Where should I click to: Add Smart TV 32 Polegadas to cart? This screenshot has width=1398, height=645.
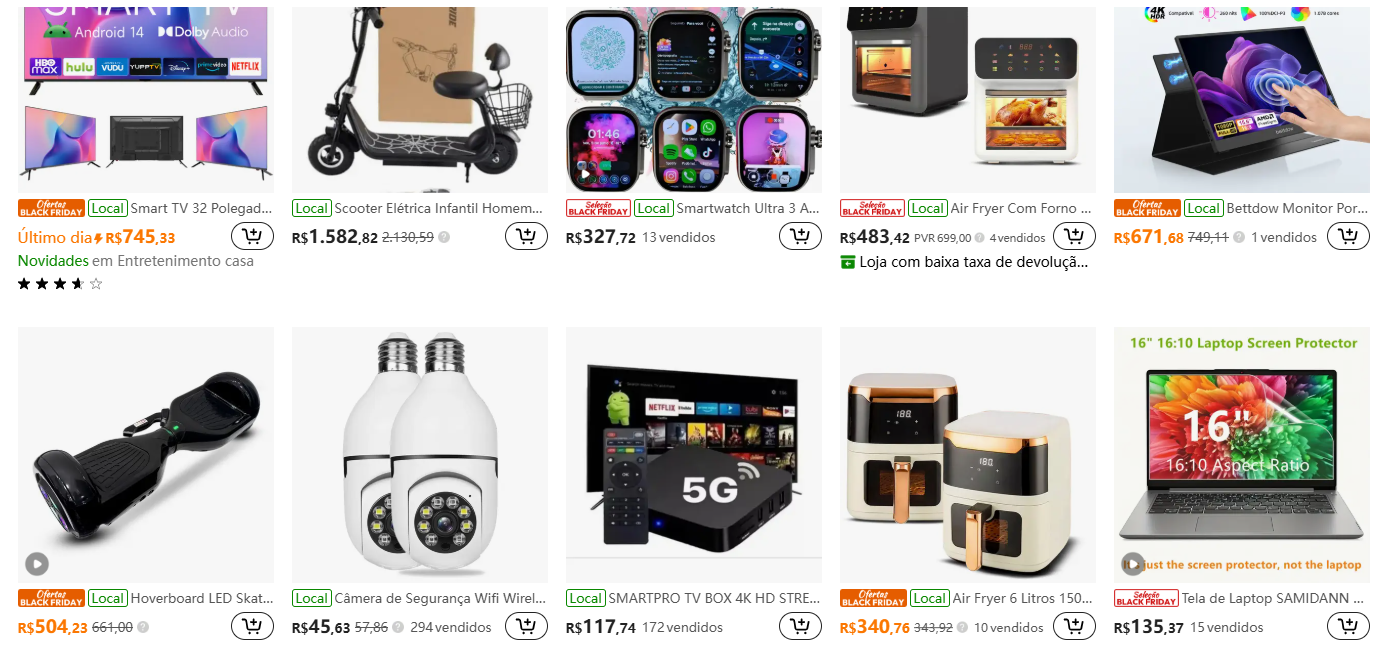[x=252, y=237]
